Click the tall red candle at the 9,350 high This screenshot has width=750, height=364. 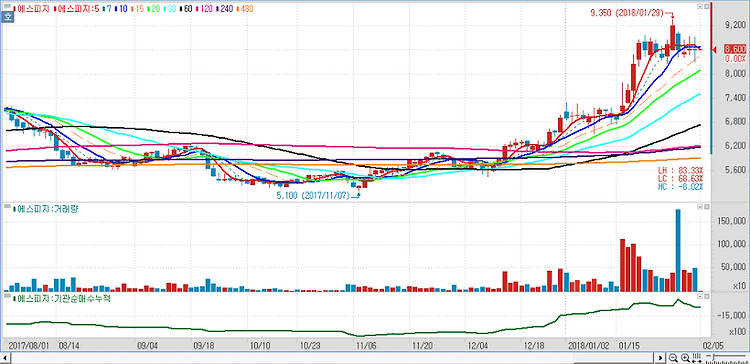pos(673,37)
